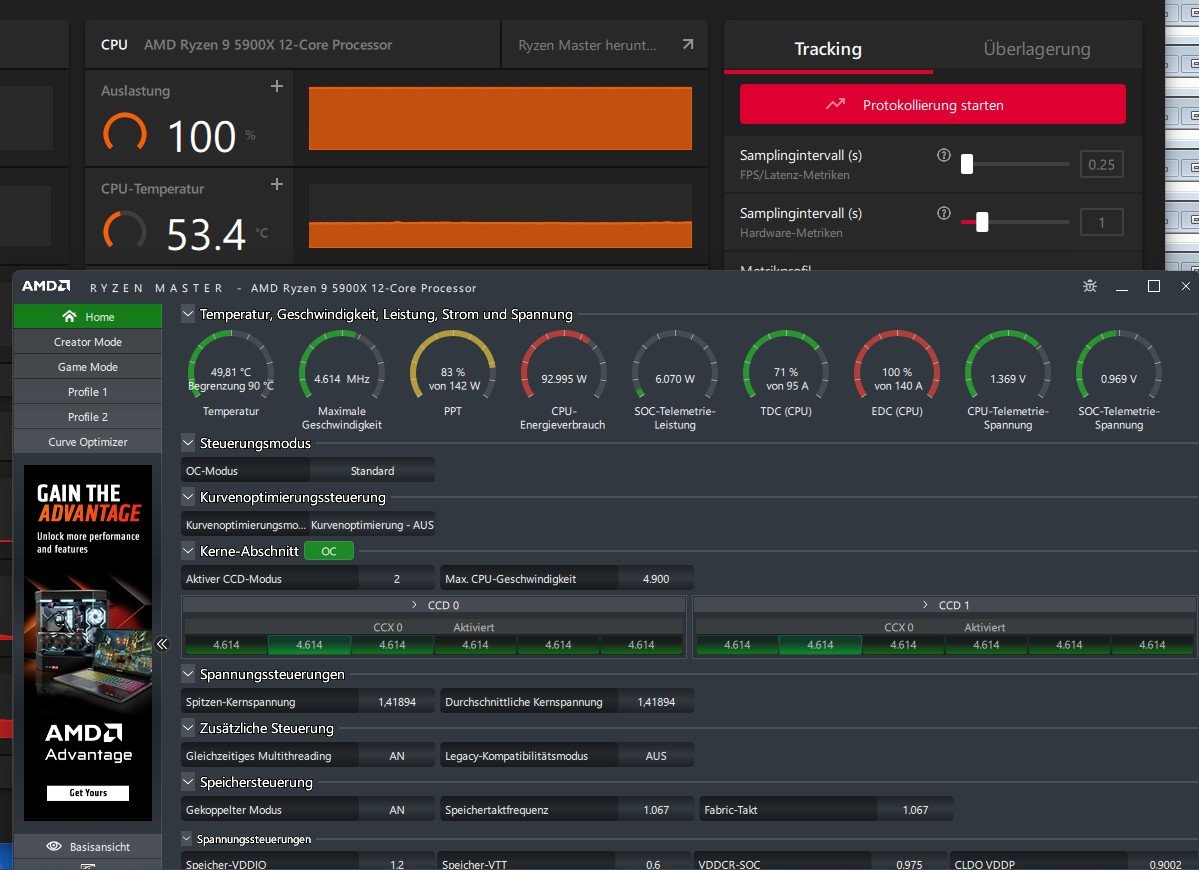Collapse the Speichersteuerung section
The image size is (1199, 870).
[x=187, y=781]
